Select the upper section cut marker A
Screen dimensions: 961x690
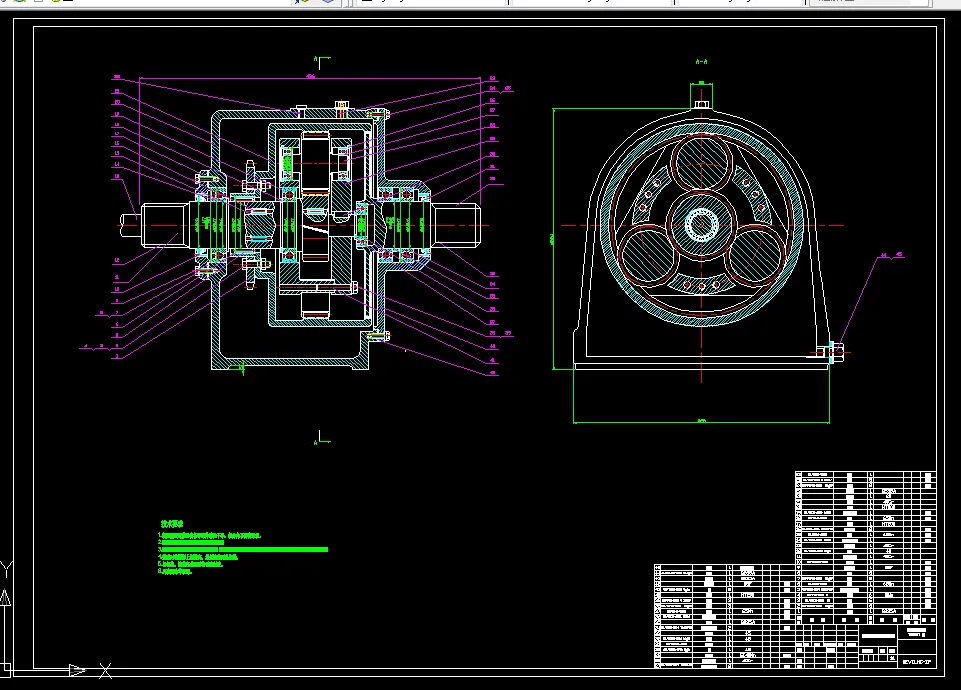point(322,61)
